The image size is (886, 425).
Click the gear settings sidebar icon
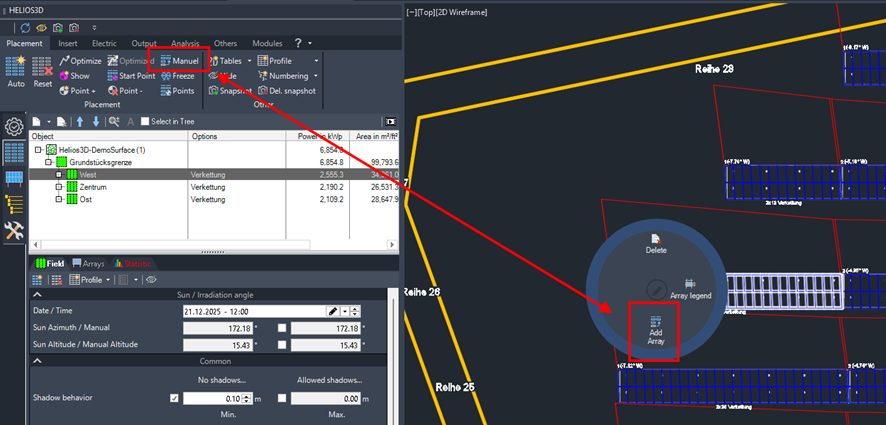[14, 126]
